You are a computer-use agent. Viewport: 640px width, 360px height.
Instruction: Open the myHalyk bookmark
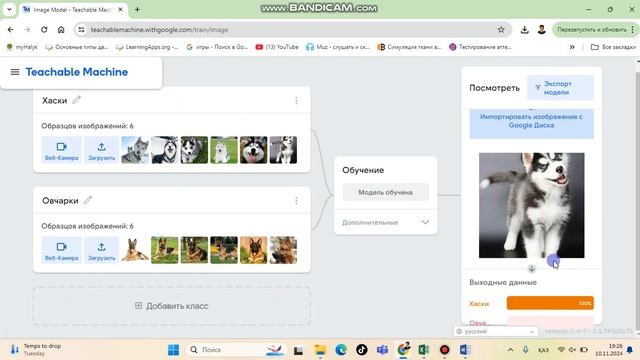pyautogui.click(x=22, y=47)
